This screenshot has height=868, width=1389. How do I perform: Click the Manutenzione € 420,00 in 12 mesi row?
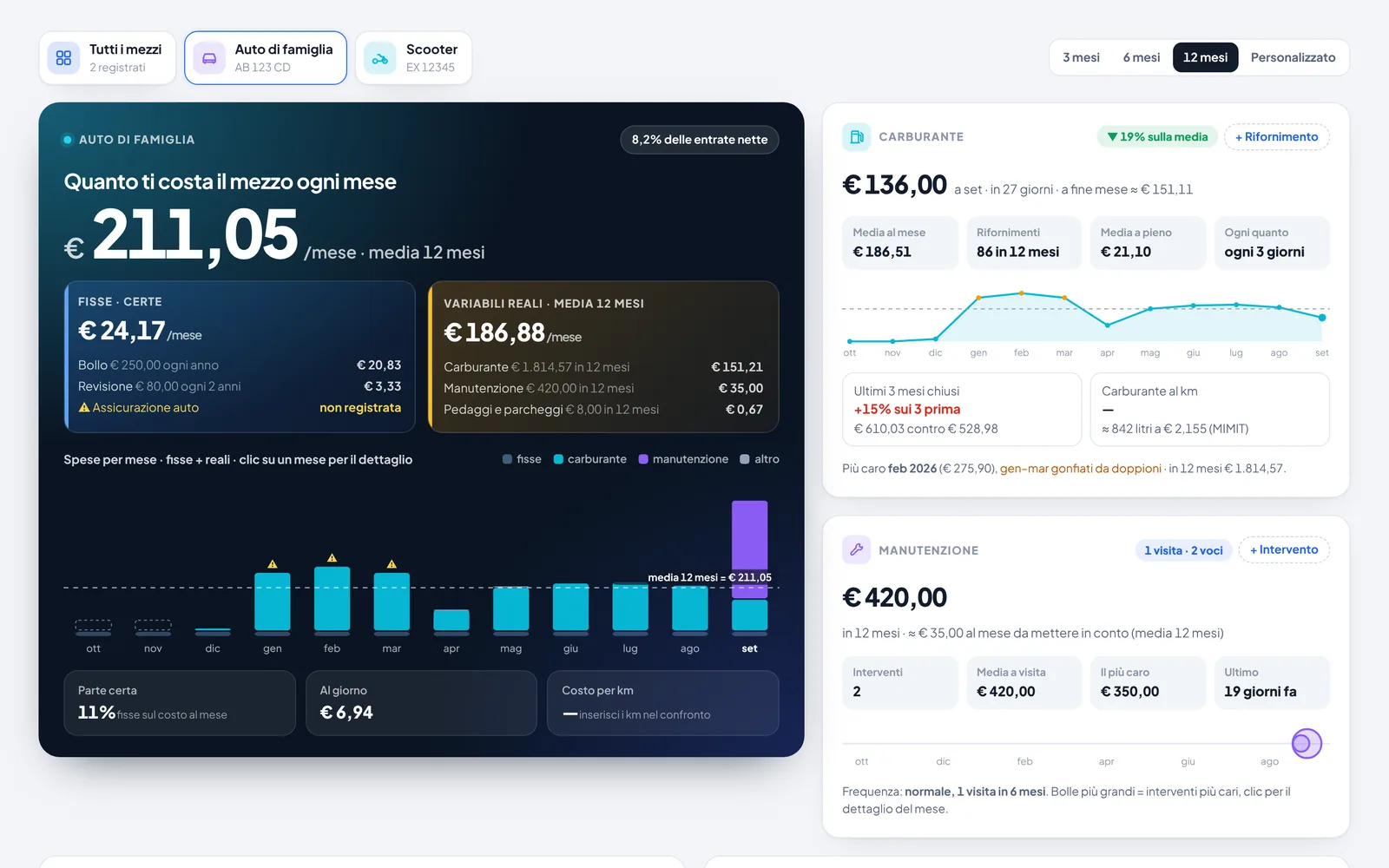click(603, 388)
